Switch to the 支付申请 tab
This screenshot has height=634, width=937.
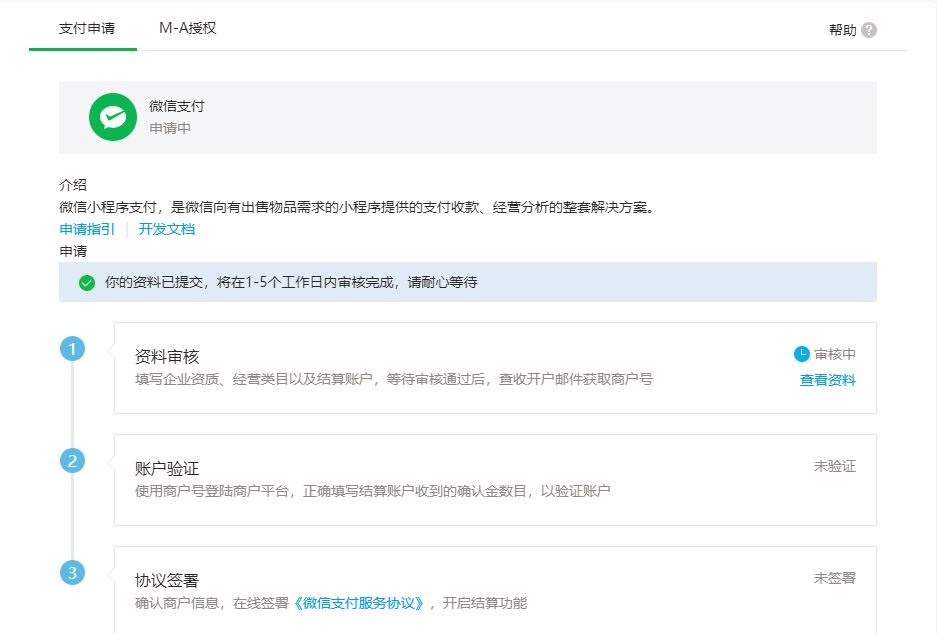[x=87, y=28]
